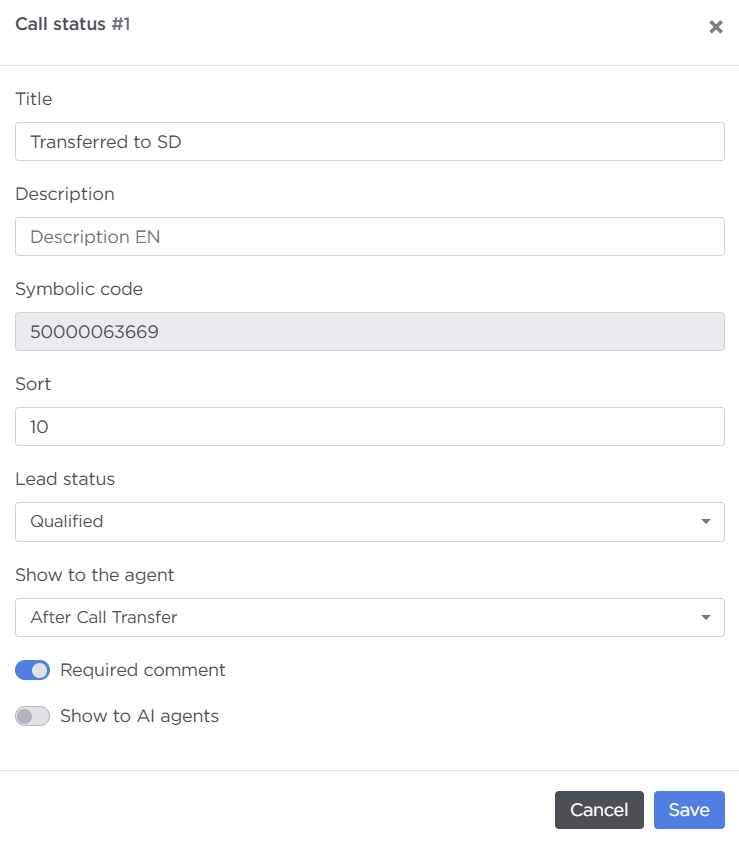Viewport: 739px width, 845px height.
Task: Click the Required comment label text
Action: pyautogui.click(x=143, y=670)
